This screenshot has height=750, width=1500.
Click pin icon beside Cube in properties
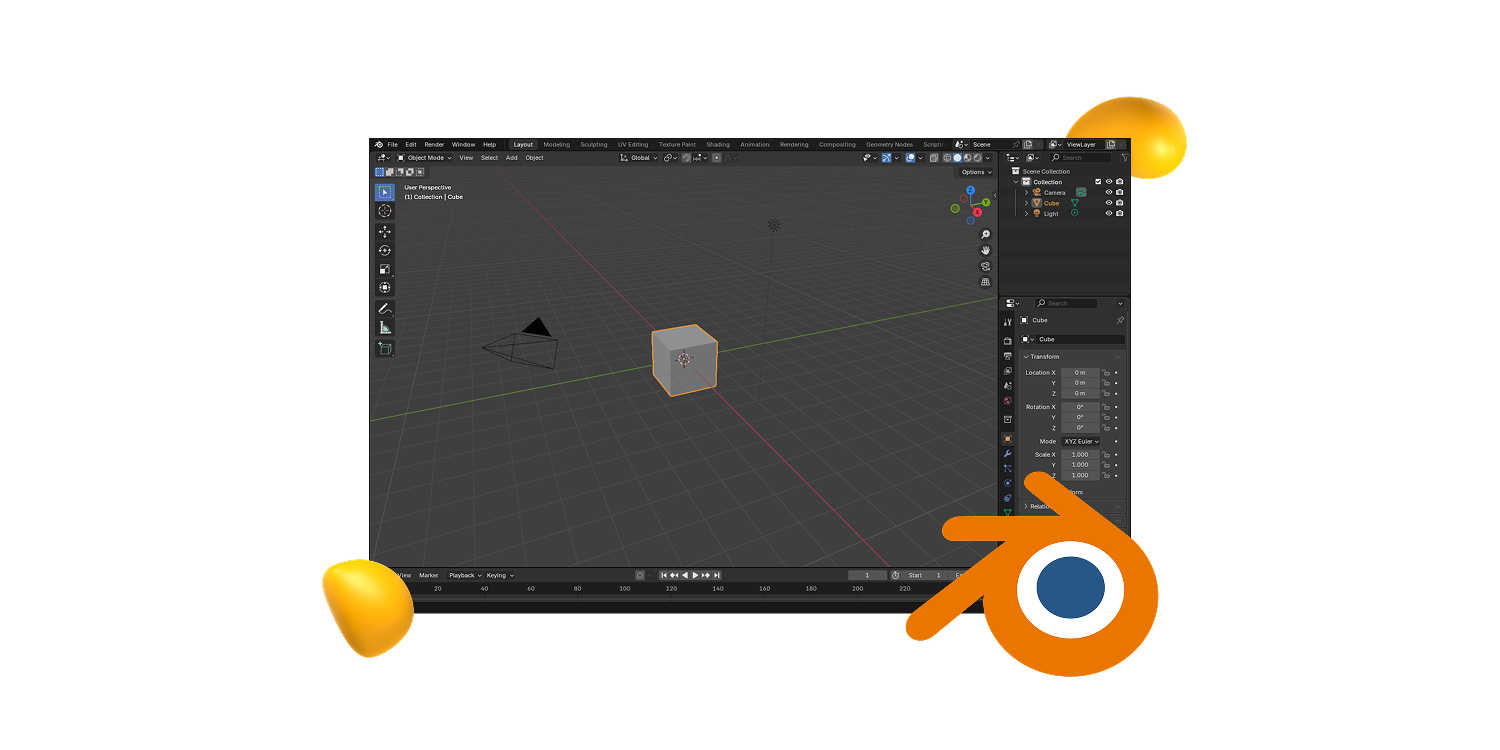click(1120, 320)
